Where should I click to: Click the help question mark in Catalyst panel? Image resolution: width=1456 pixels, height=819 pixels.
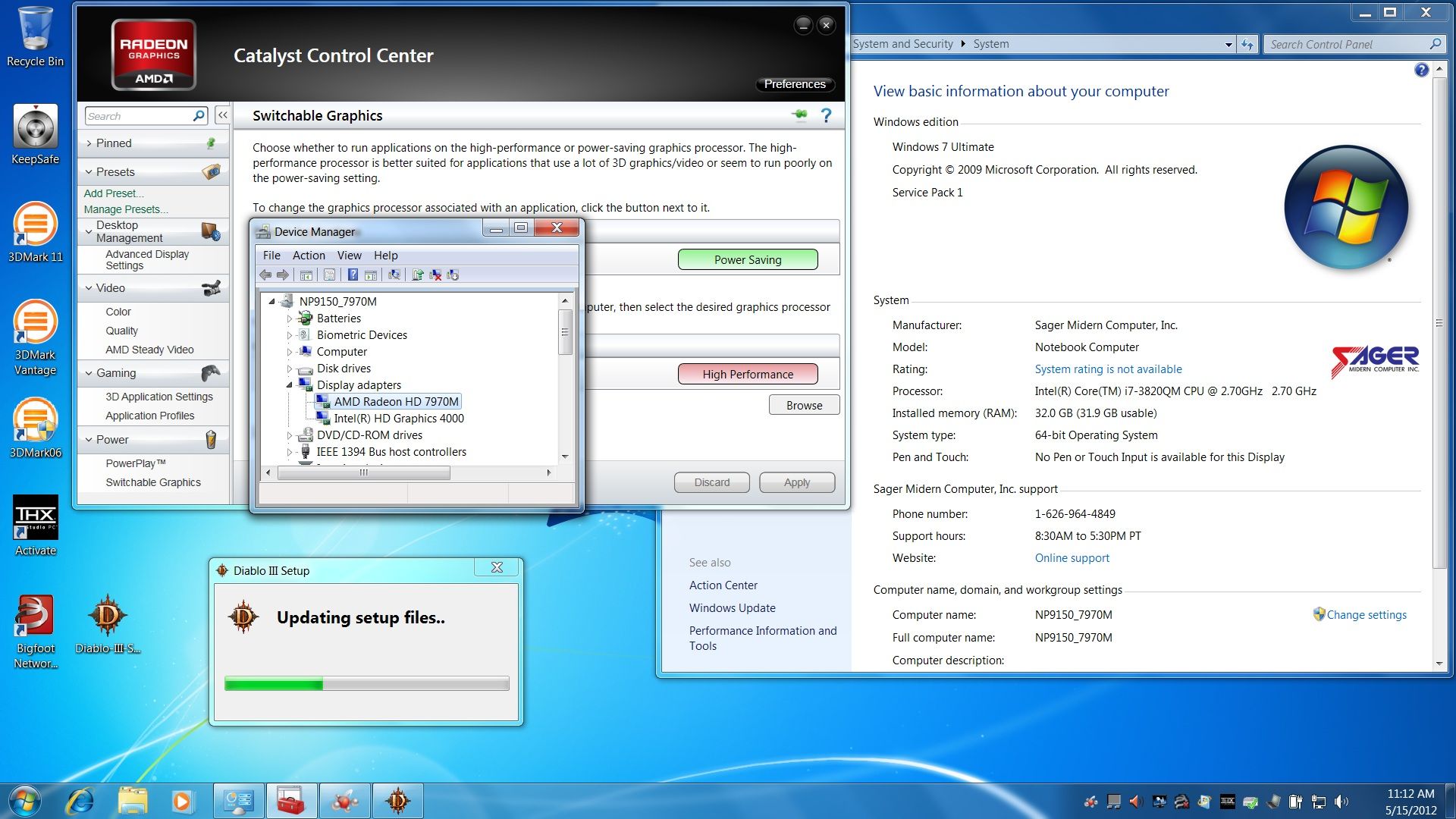coord(827,115)
